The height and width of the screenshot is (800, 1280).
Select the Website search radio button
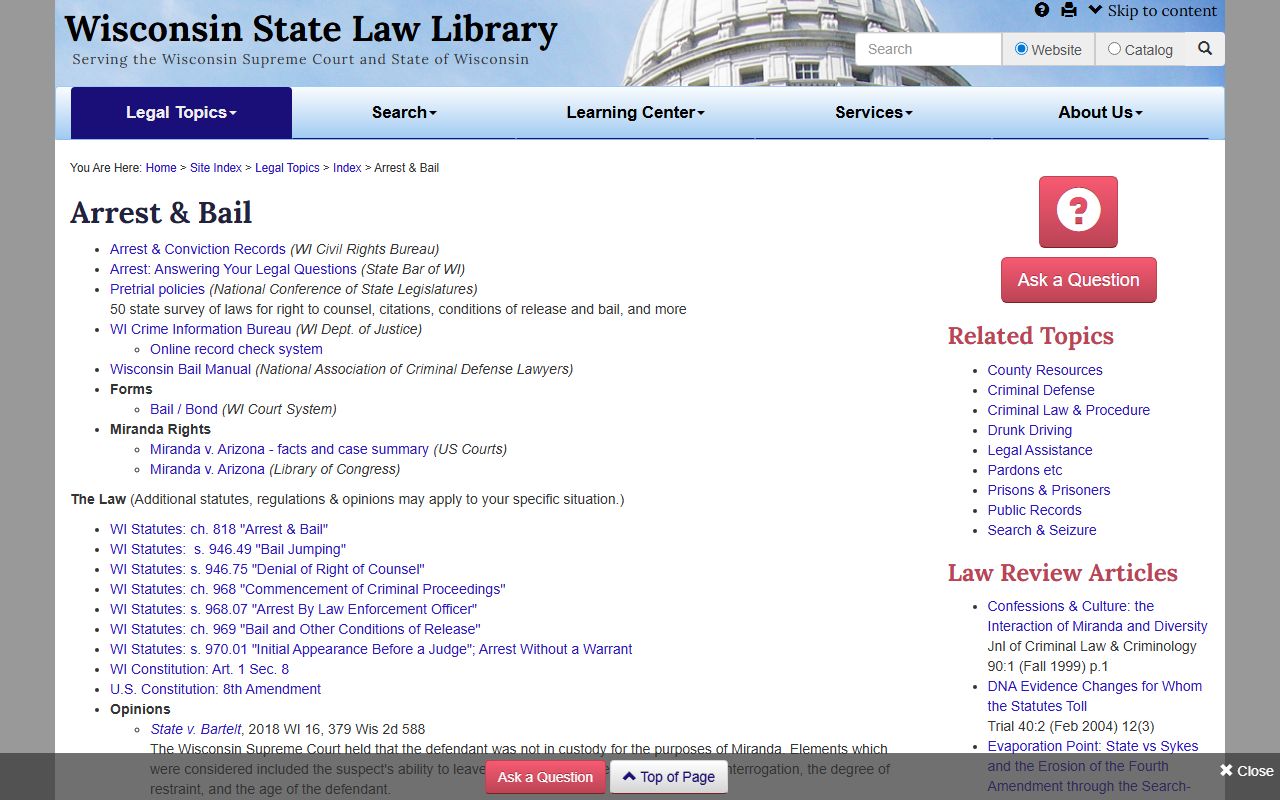1021,48
